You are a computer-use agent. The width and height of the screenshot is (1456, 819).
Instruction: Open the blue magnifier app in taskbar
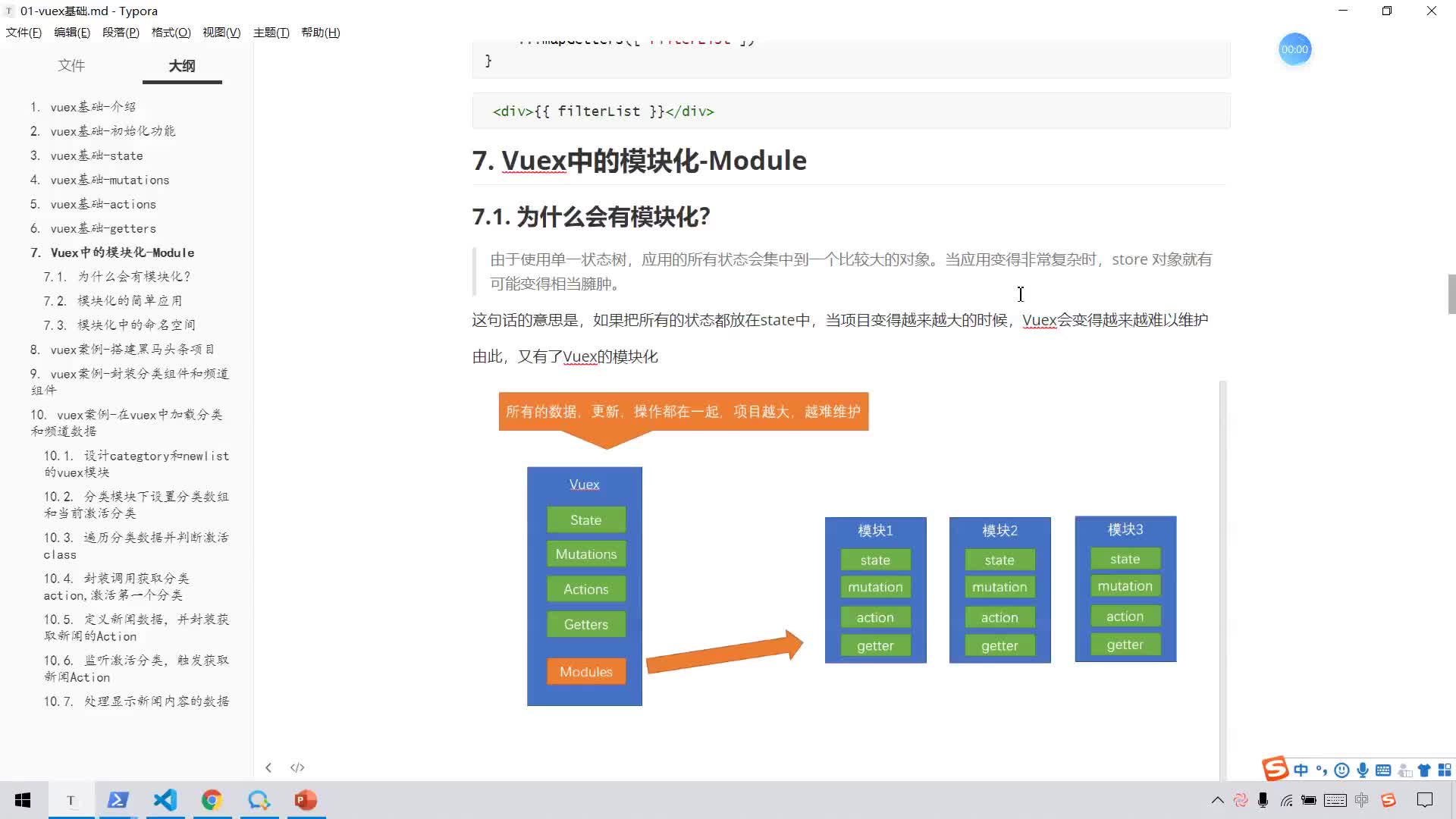coord(259,800)
